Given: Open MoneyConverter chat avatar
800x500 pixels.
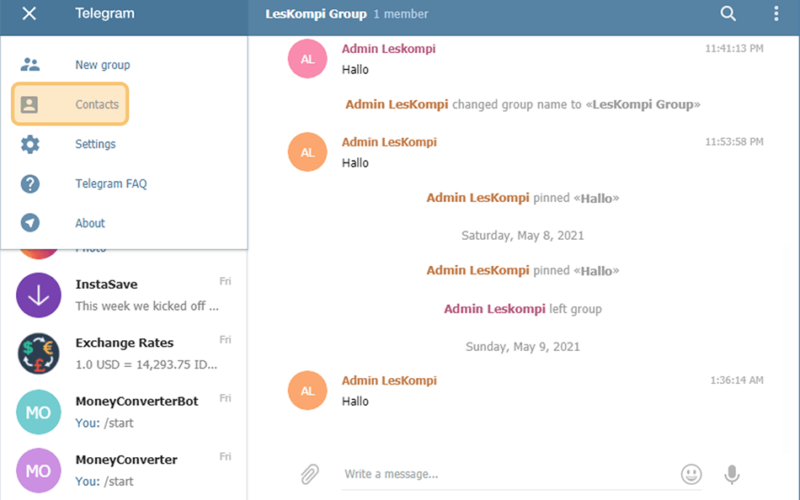Looking at the screenshot, I should [x=38, y=470].
